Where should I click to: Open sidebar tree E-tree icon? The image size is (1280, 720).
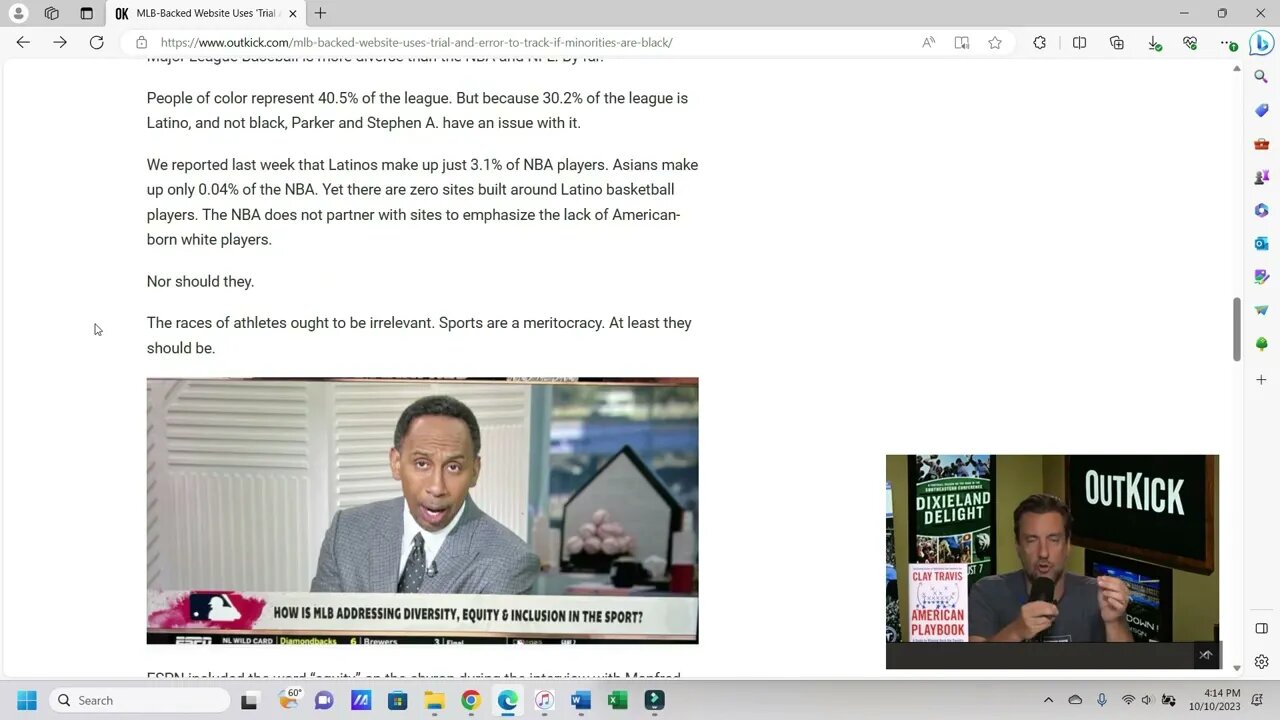[1261, 344]
